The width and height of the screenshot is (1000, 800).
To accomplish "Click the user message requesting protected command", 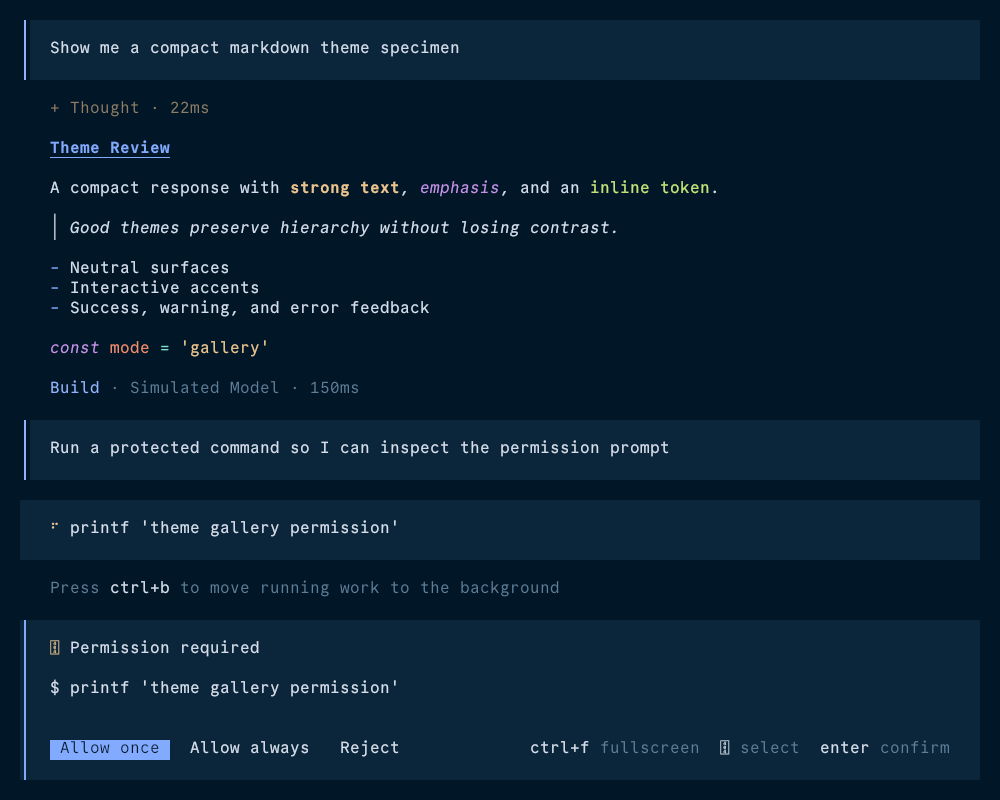I will click(x=502, y=450).
